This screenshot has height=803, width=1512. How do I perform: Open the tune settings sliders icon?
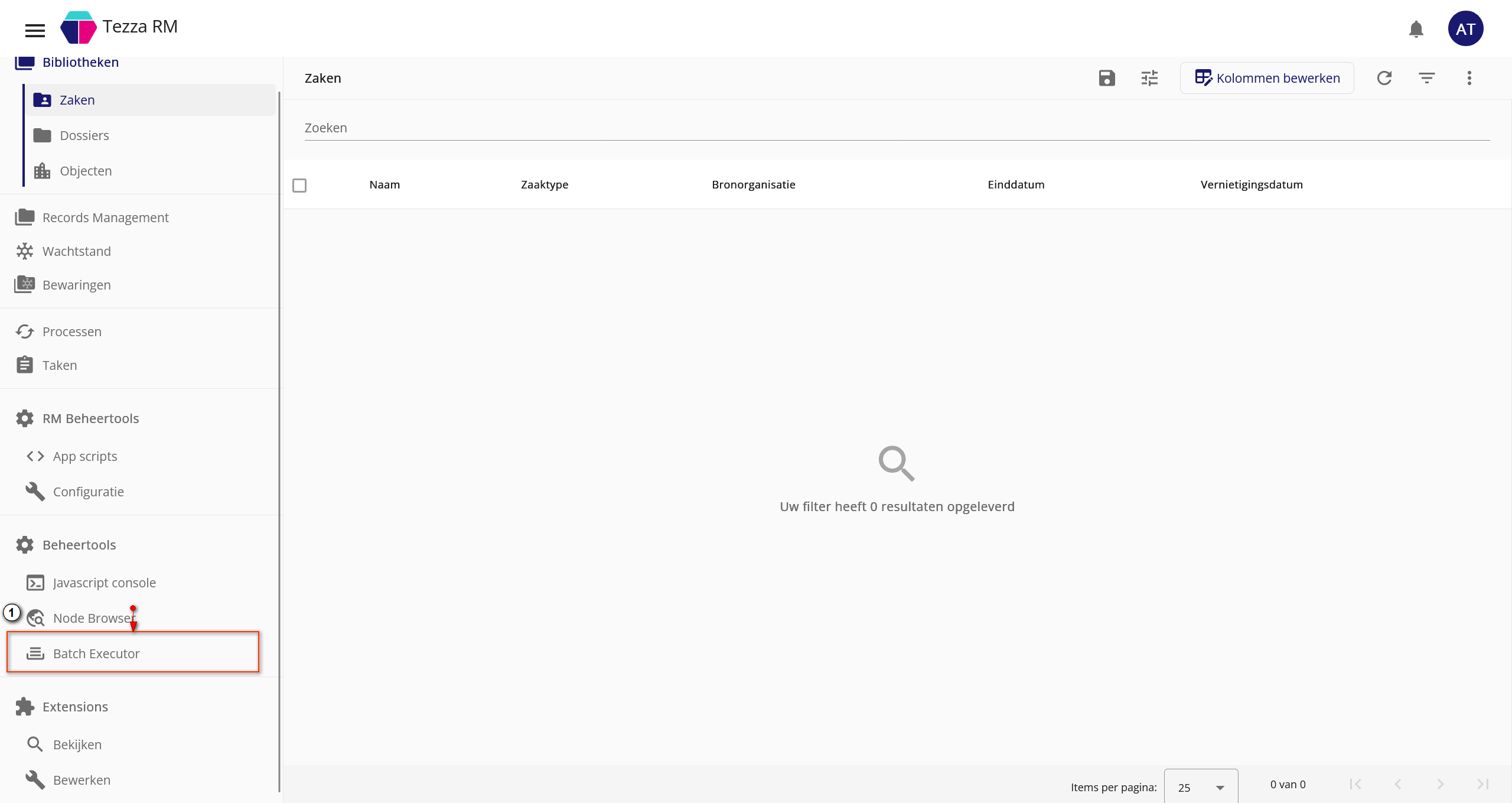[1149, 78]
